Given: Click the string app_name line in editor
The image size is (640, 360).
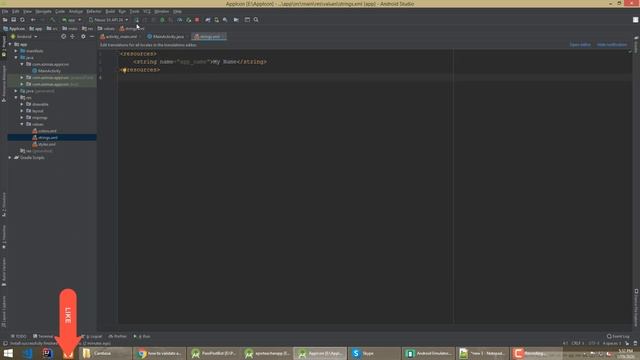Looking at the screenshot, I should coord(200,62).
